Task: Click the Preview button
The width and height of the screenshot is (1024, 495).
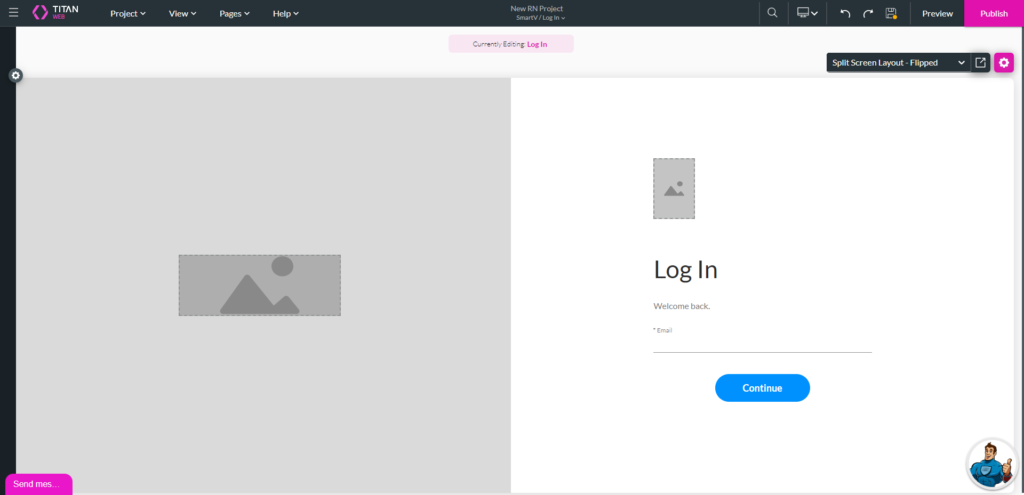Action: point(937,13)
